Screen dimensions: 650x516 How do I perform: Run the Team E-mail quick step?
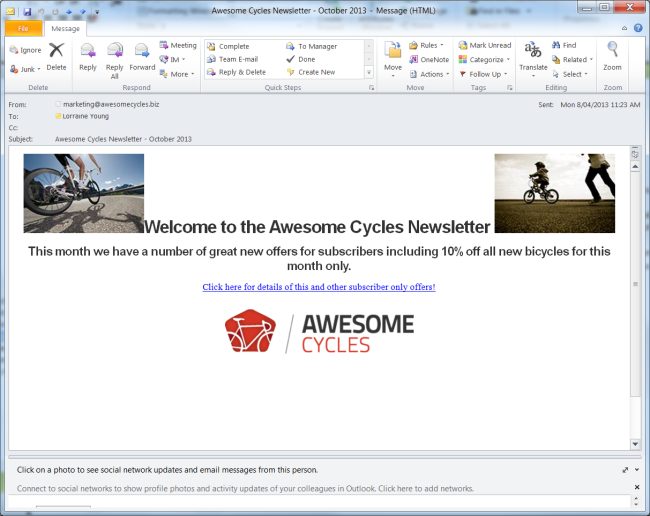pos(233,59)
